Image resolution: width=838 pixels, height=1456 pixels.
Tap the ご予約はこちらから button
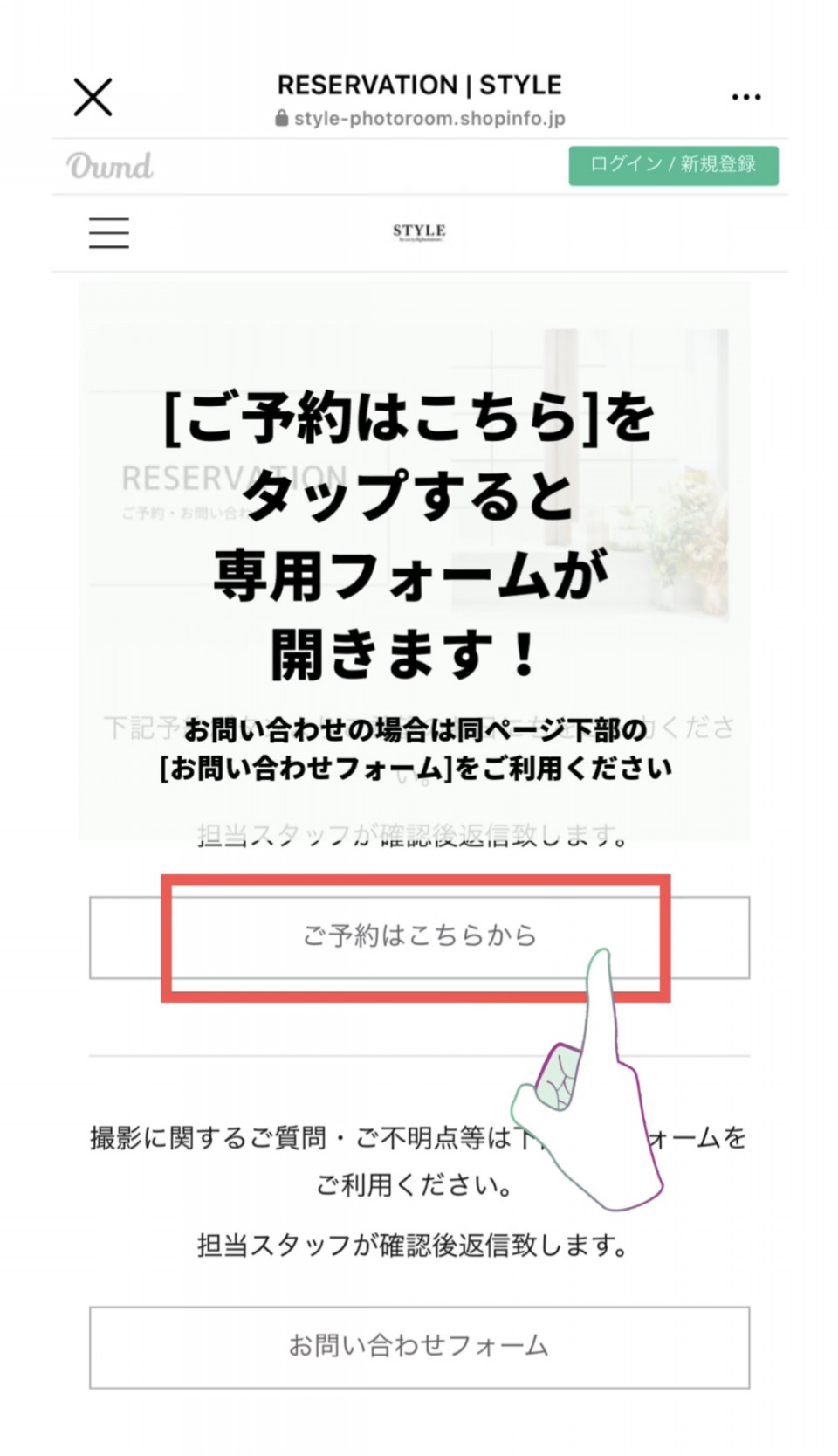click(x=419, y=937)
